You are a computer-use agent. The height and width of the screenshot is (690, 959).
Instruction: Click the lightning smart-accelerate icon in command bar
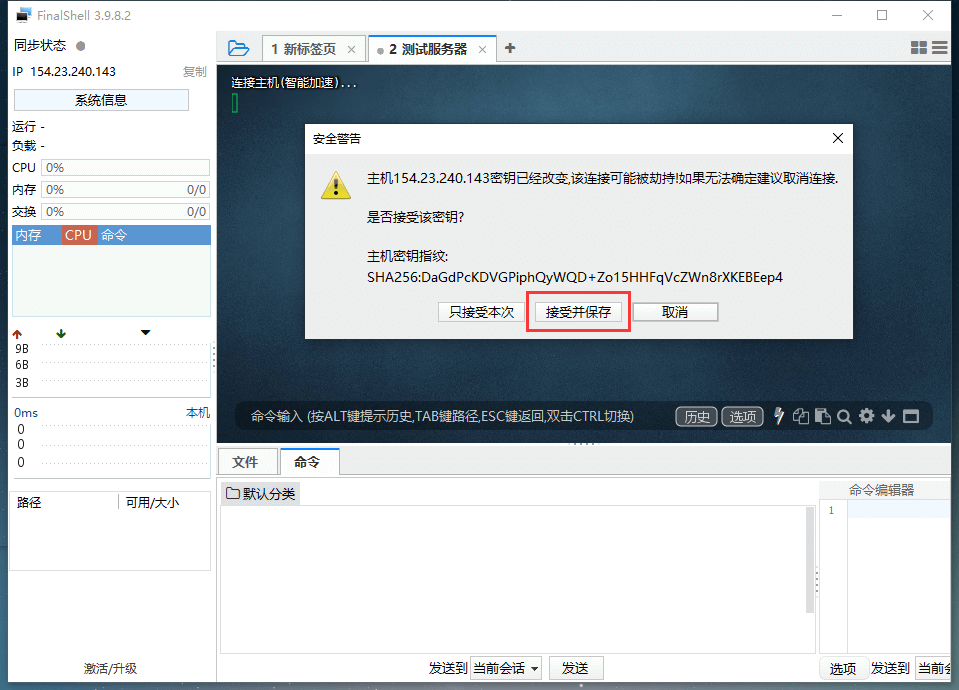[780, 416]
